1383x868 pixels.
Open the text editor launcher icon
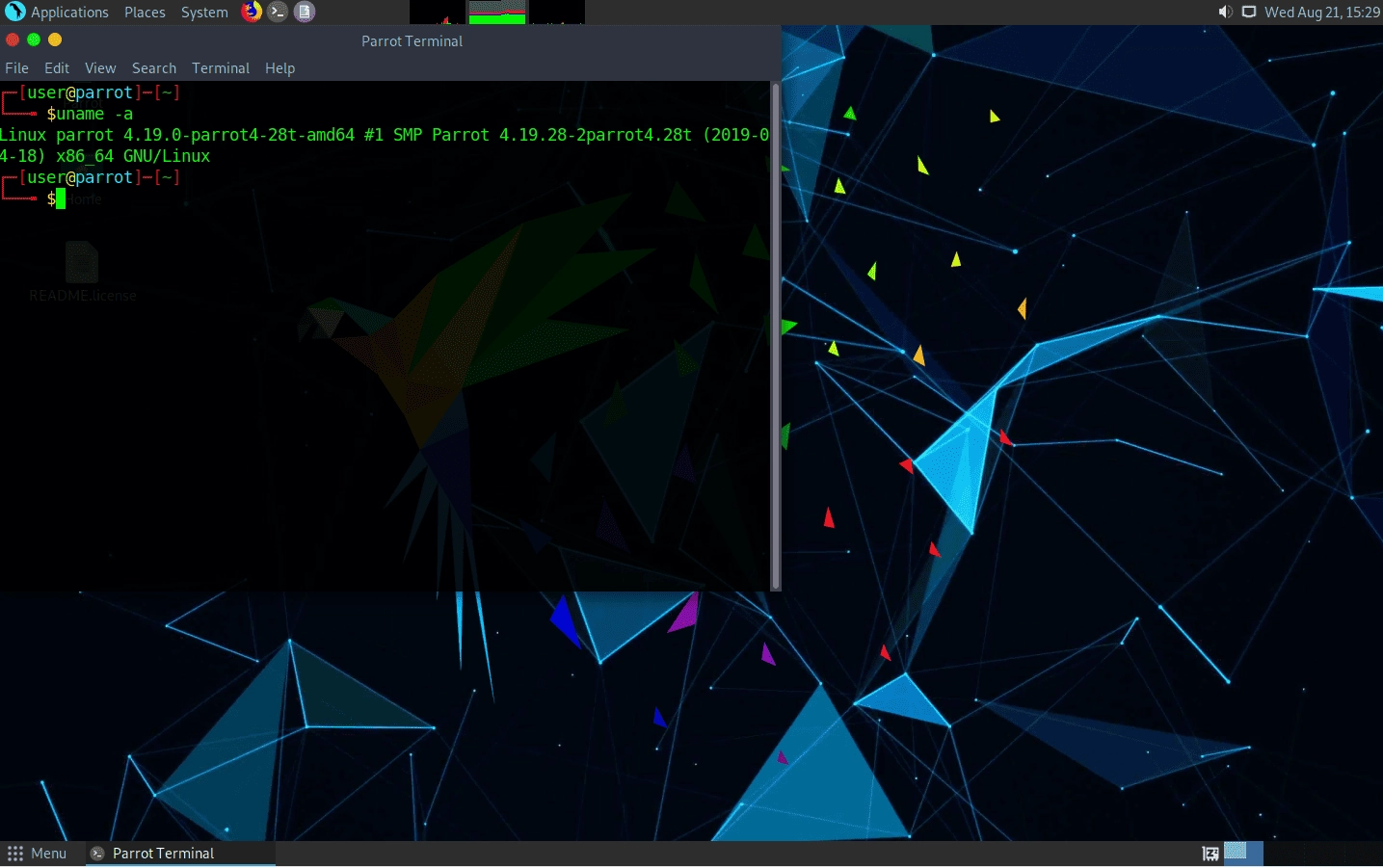(305, 12)
